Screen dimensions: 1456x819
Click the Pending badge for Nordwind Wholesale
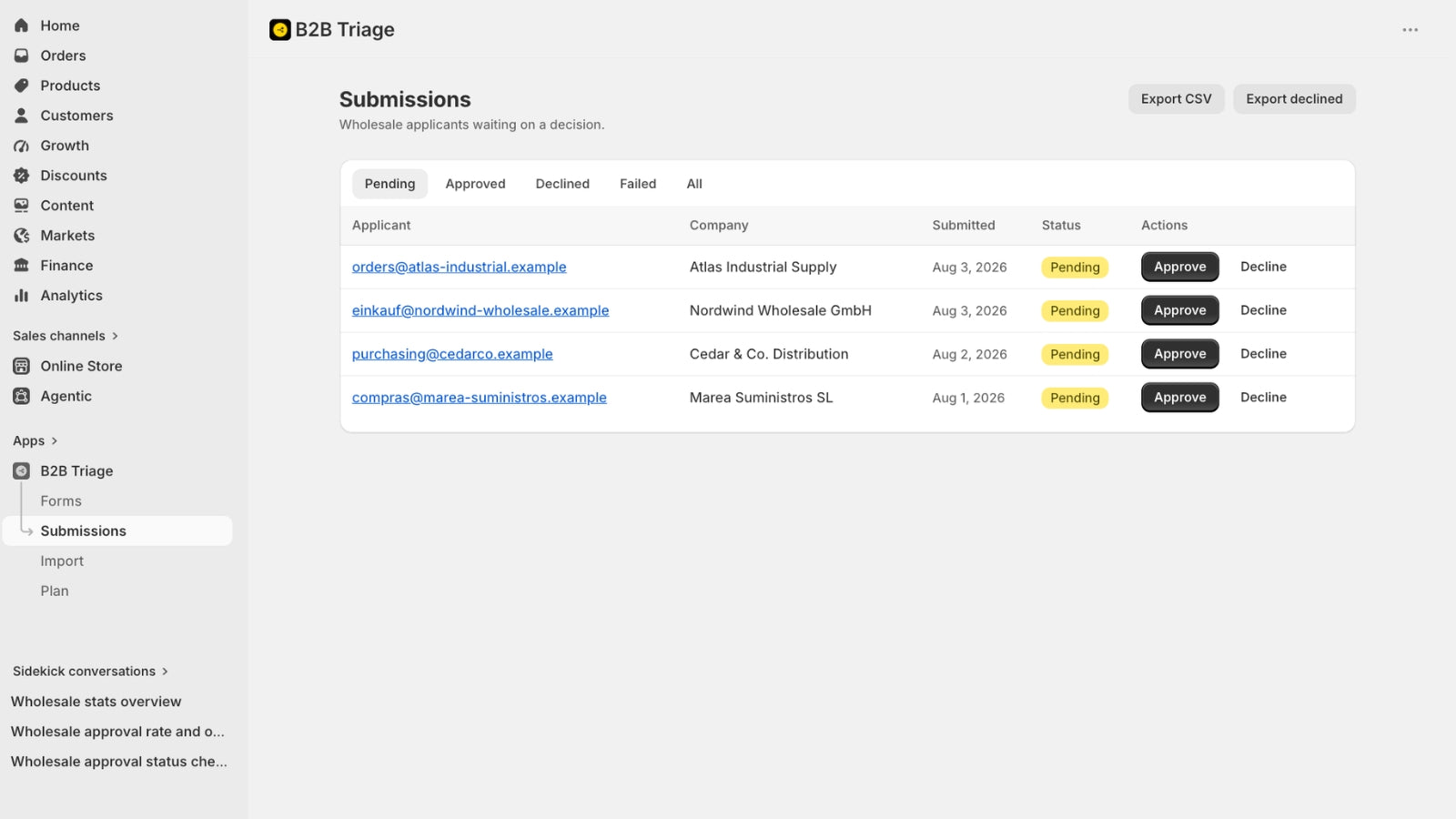1075,311
